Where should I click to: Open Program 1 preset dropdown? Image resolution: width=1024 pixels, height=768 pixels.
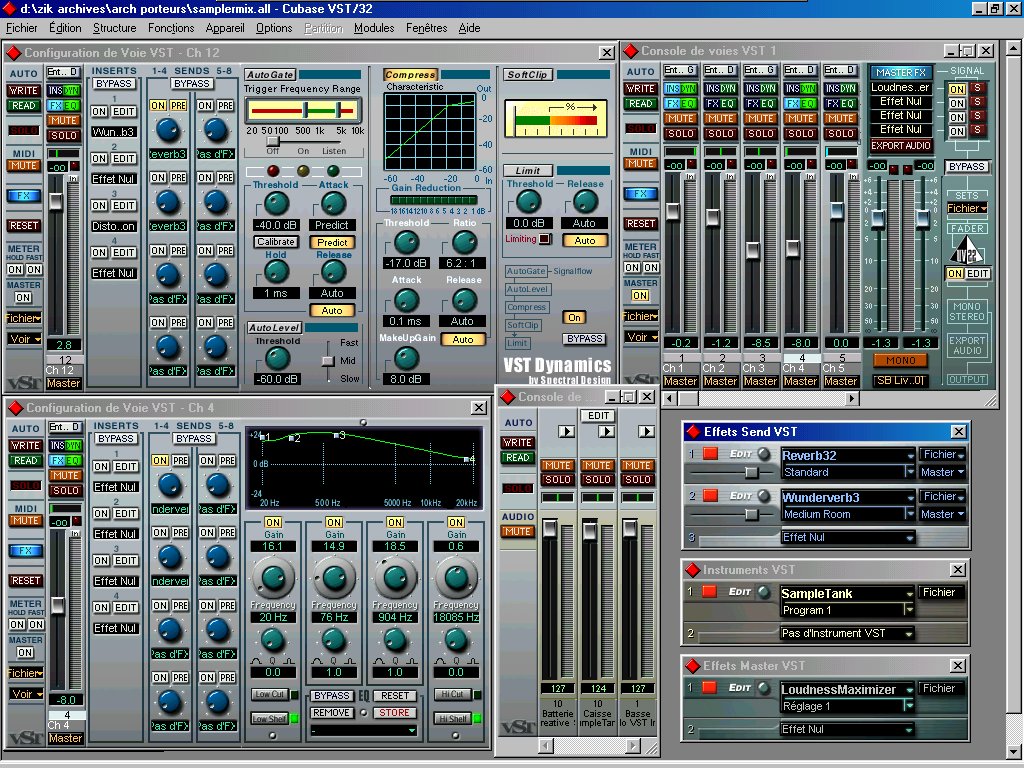pyautogui.click(x=847, y=610)
